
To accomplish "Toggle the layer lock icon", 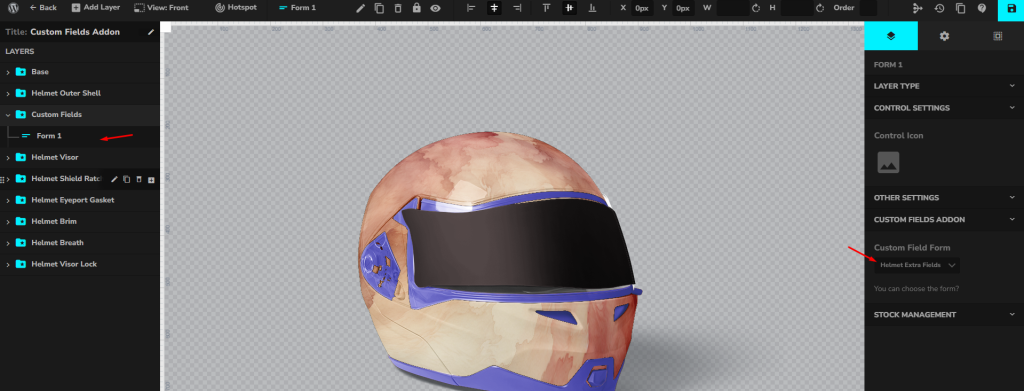I will click(x=417, y=8).
